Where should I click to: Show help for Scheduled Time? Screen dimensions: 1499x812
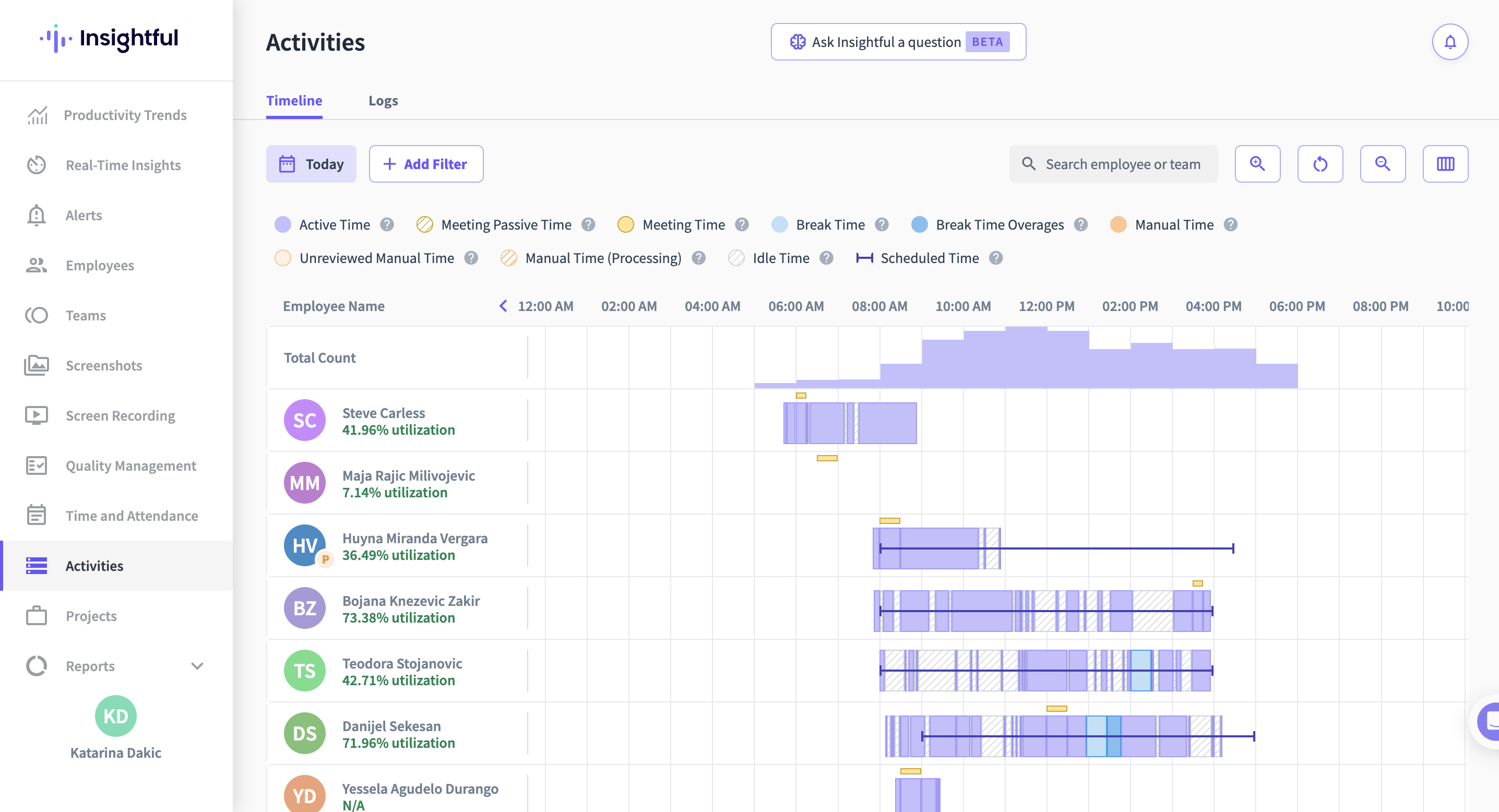pyautogui.click(x=996, y=258)
